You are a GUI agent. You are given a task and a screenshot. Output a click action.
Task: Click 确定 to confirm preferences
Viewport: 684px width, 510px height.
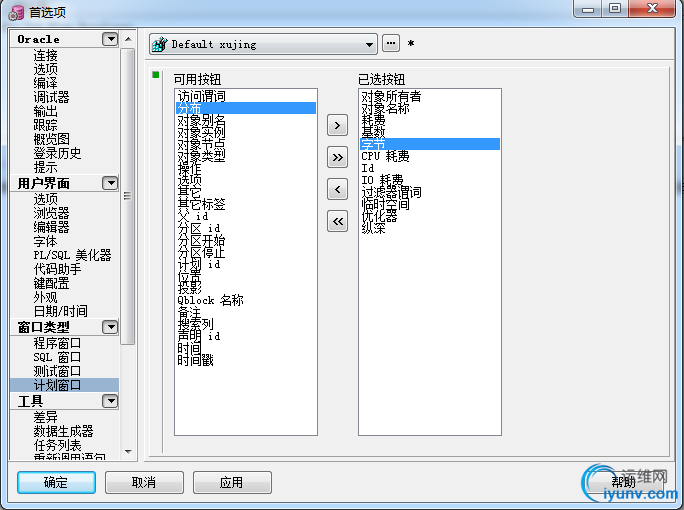[x=56, y=483]
